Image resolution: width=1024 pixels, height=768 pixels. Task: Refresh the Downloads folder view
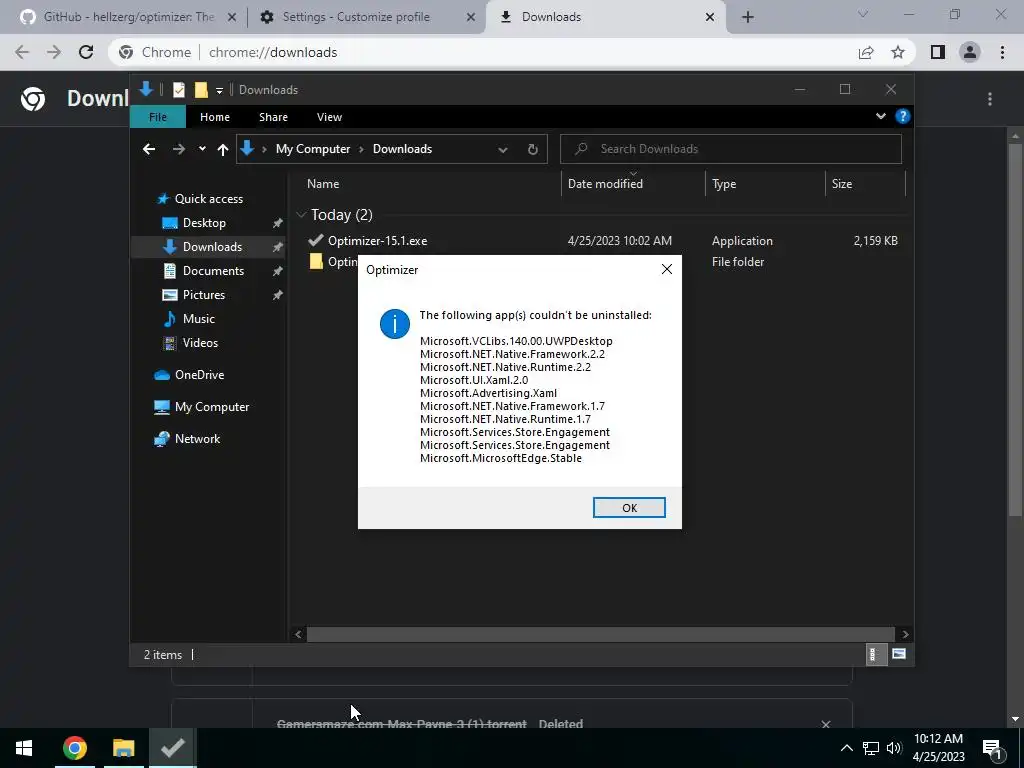point(532,150)
